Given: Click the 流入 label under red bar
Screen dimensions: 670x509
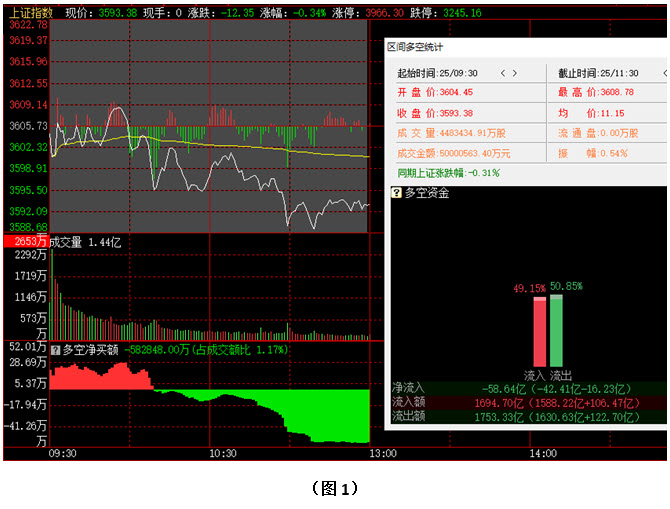Looking at the screenshot, I should click(535, 376).
